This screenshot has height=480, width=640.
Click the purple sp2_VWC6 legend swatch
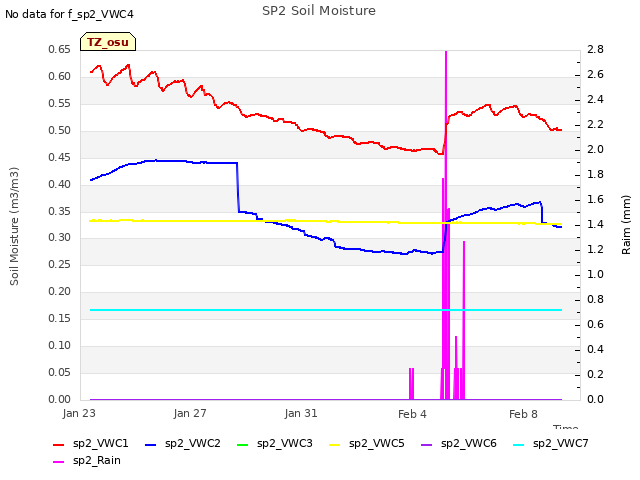[x=427, y=444]
